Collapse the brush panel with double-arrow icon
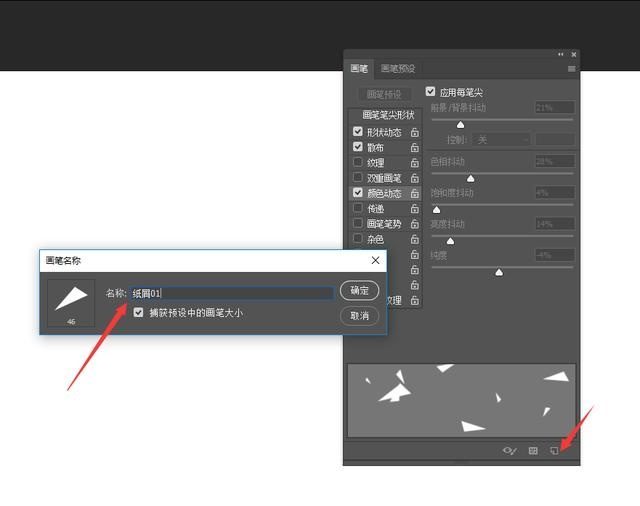The width and height of the screenshot is (640, 506). click(x=560, y=54)
